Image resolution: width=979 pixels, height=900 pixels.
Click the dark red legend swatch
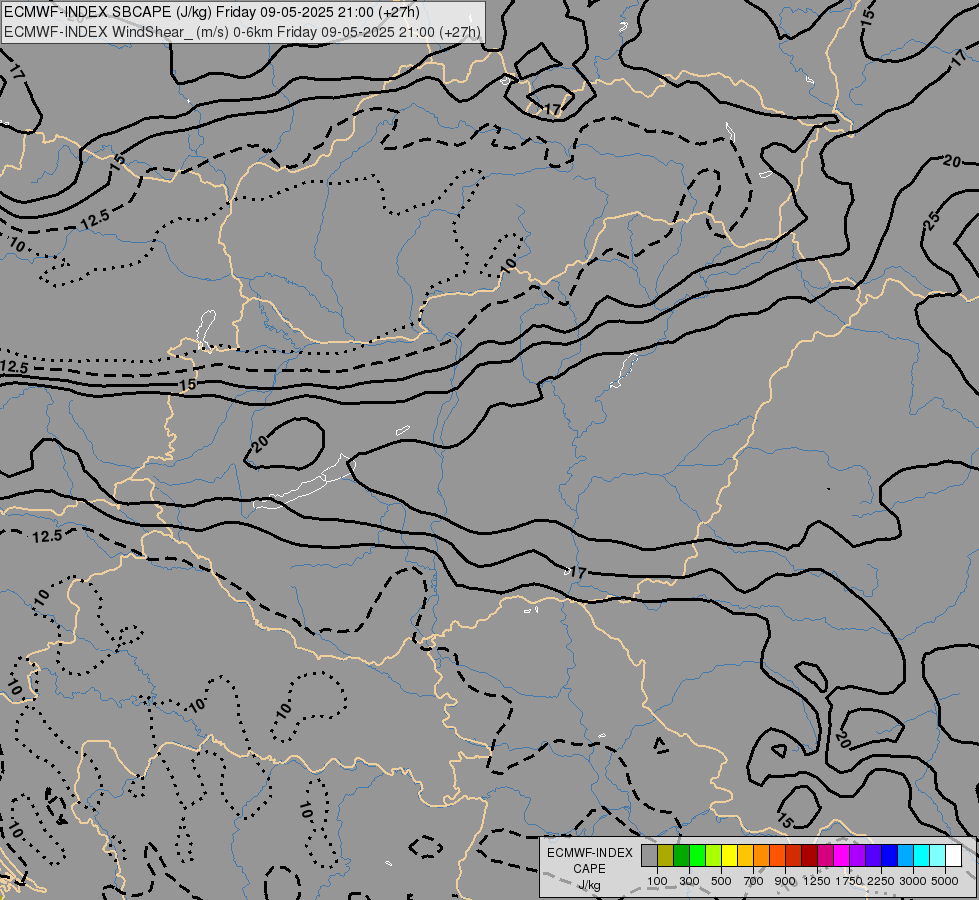(x=809, y=856)
